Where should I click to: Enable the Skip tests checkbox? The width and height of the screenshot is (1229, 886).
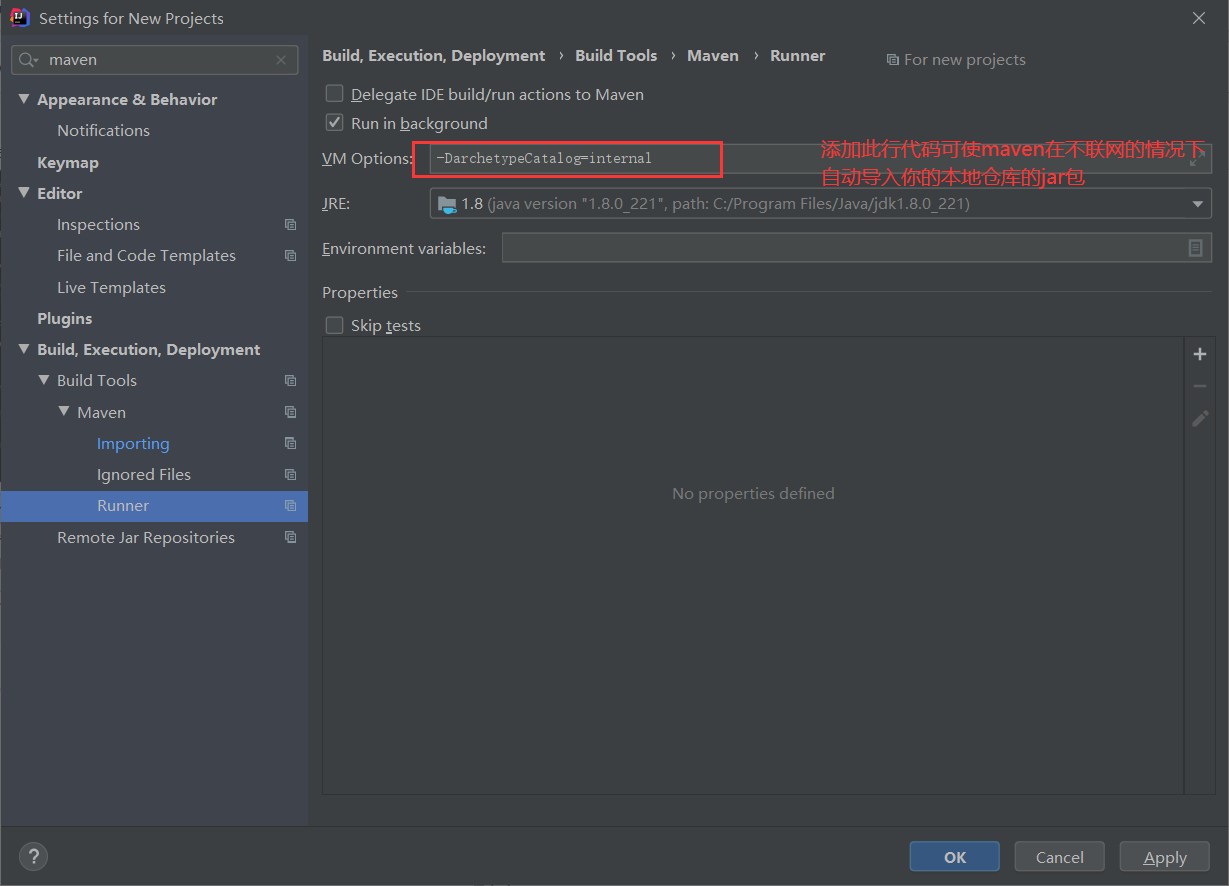click(335, 325)
